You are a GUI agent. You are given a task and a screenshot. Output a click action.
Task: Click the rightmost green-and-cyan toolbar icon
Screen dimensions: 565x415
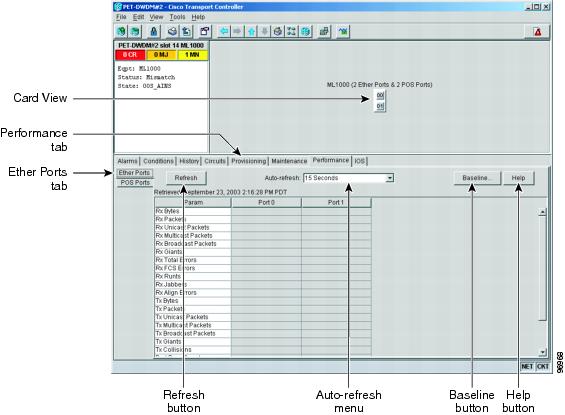point(343,32)
